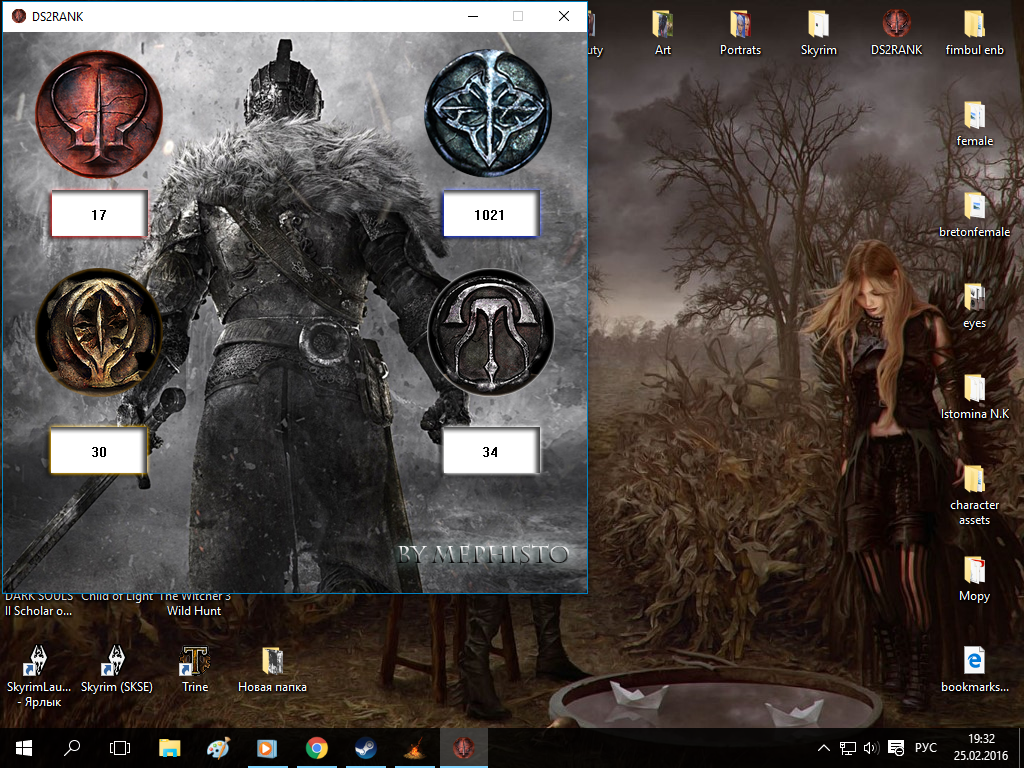Click the blue covenant emblem in DS2RANK

pyautogui.click(x=488, y=114)
